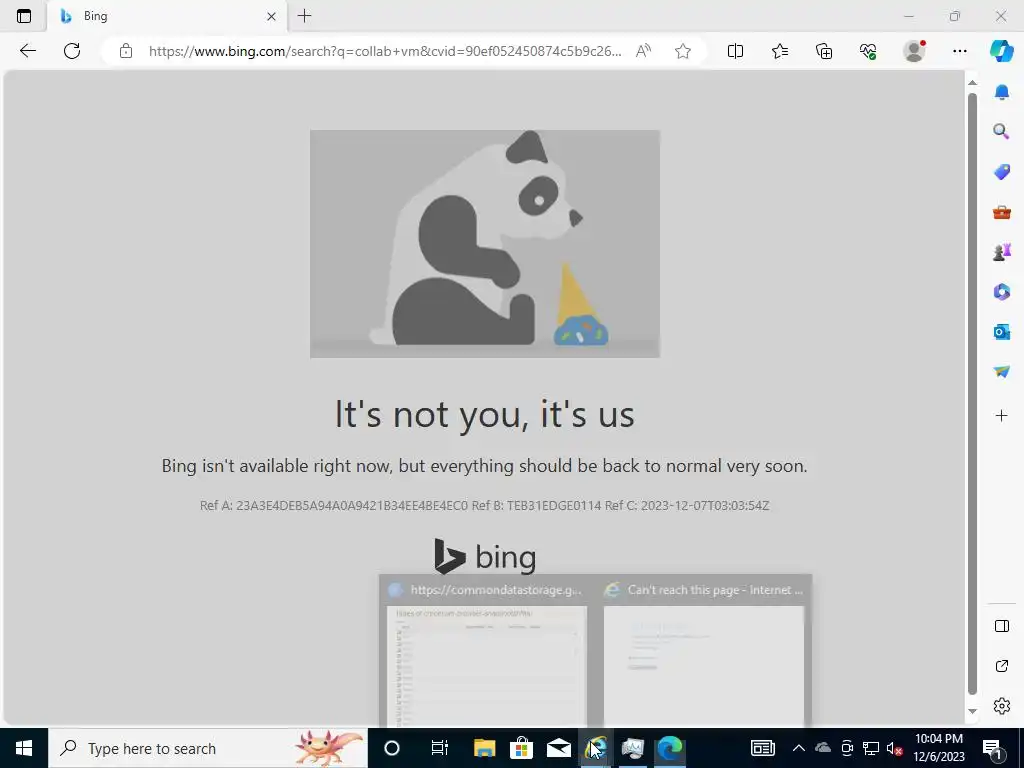Screen dimensions: 1024x768
Task: Launch Copilot from the top-right corner
Action: coord(1001,51)
